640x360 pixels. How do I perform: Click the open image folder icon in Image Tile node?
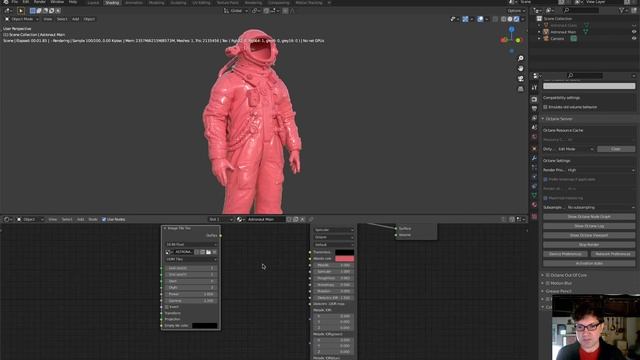coord(209,252)
